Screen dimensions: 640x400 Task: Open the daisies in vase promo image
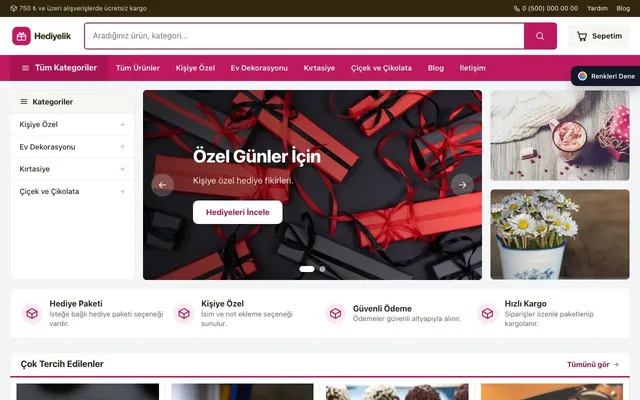[560, 234]
